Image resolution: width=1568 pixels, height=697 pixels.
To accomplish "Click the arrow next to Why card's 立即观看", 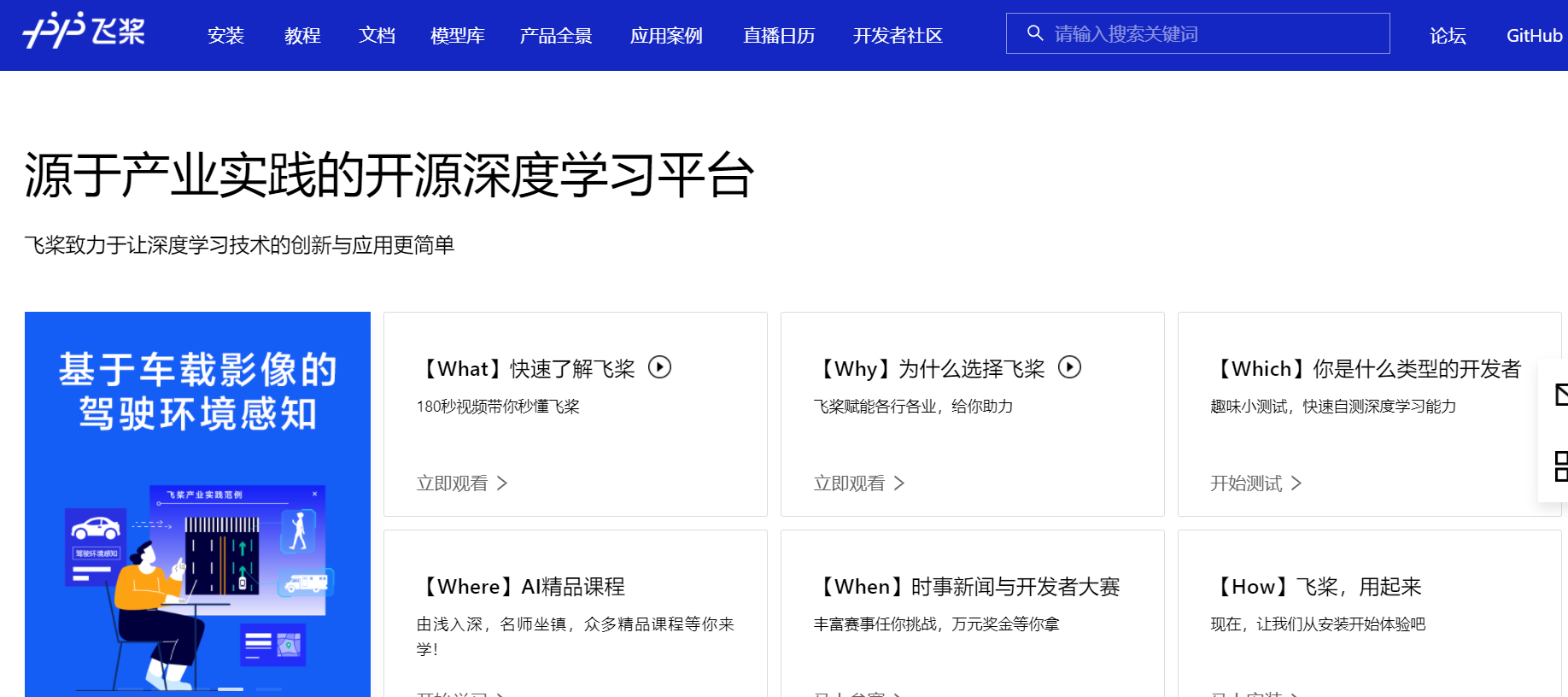I will click(x=899, y=483).
